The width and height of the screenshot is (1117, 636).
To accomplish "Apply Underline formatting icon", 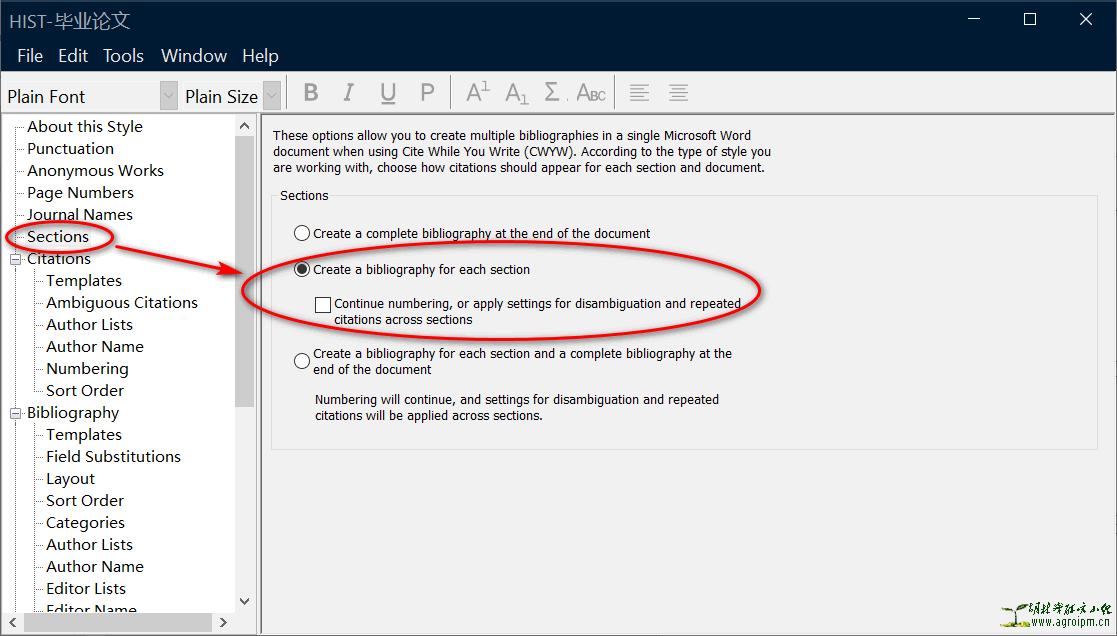I will coord(388,93).
